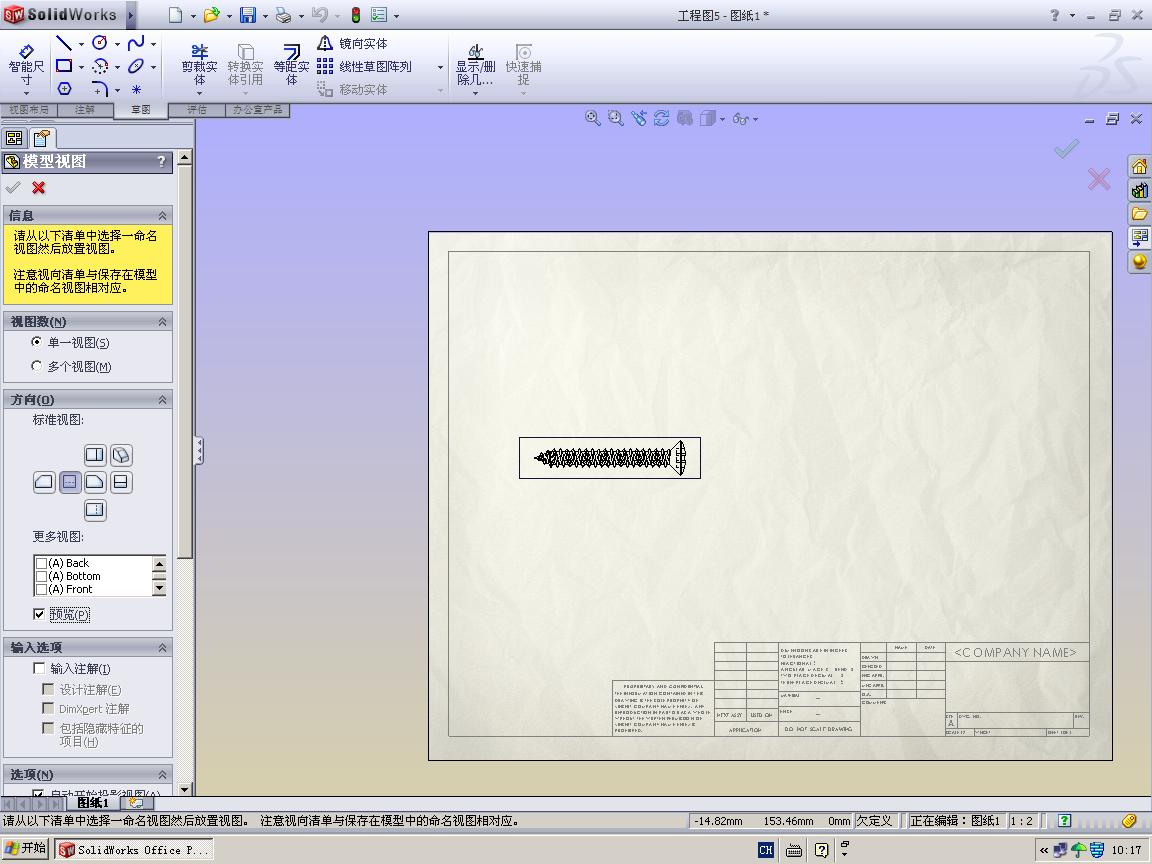Select the Sketch Fillet tool
Image resolution: width=1152 pixels, height=864 pixels.
tap(100, 89)
